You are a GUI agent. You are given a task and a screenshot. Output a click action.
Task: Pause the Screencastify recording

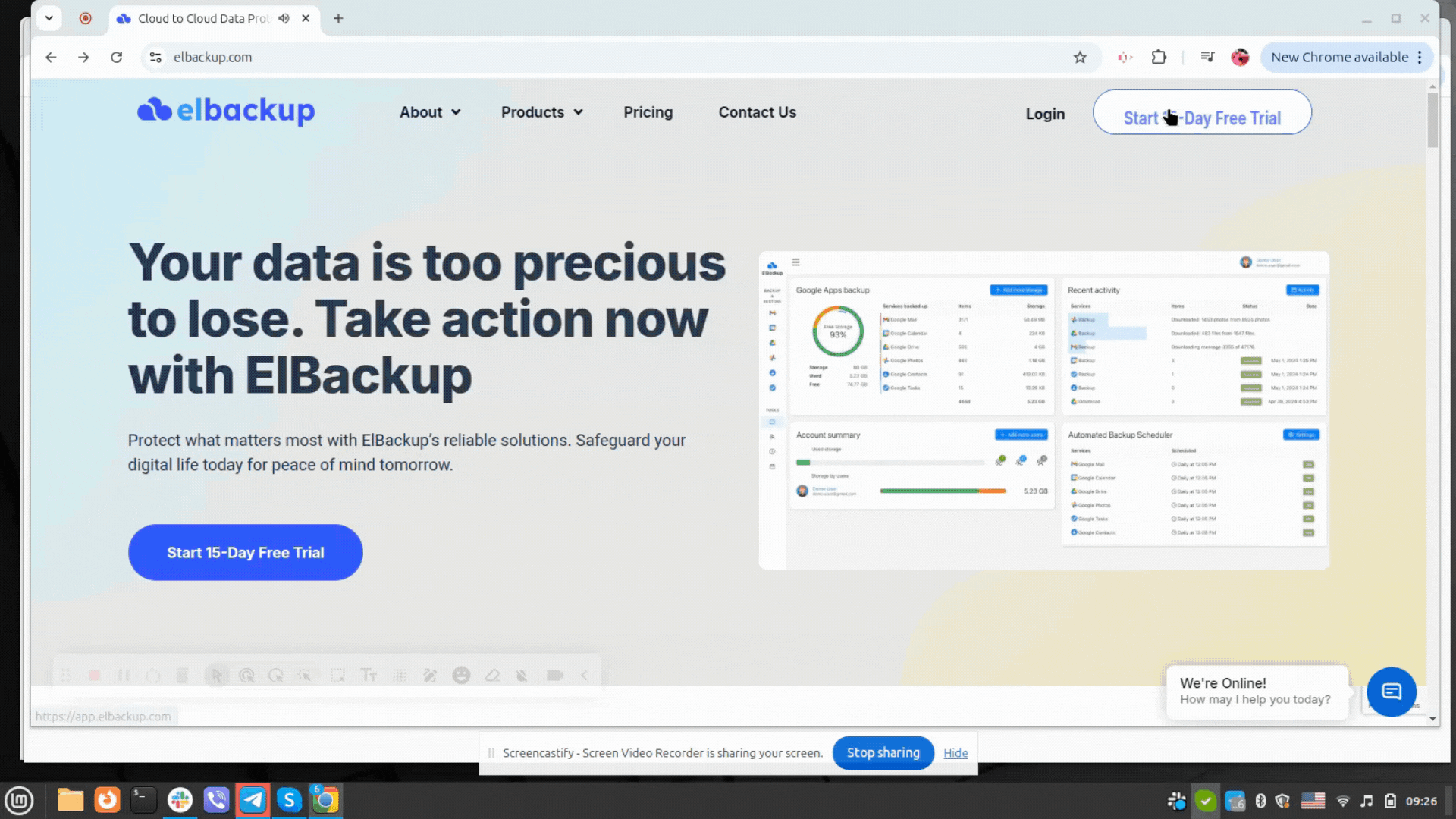pyautogui.click(x=124, y=675)
